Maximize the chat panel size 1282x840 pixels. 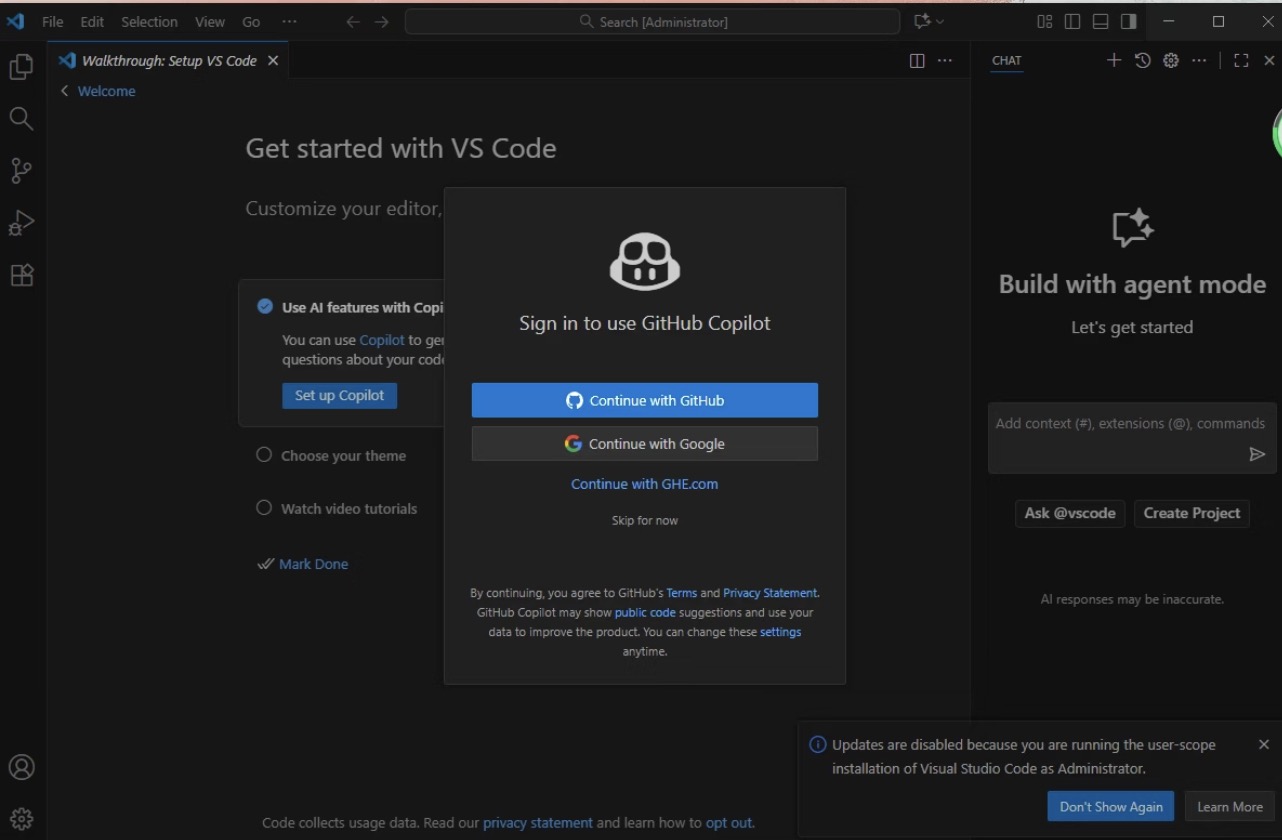tap(1241, 60)
